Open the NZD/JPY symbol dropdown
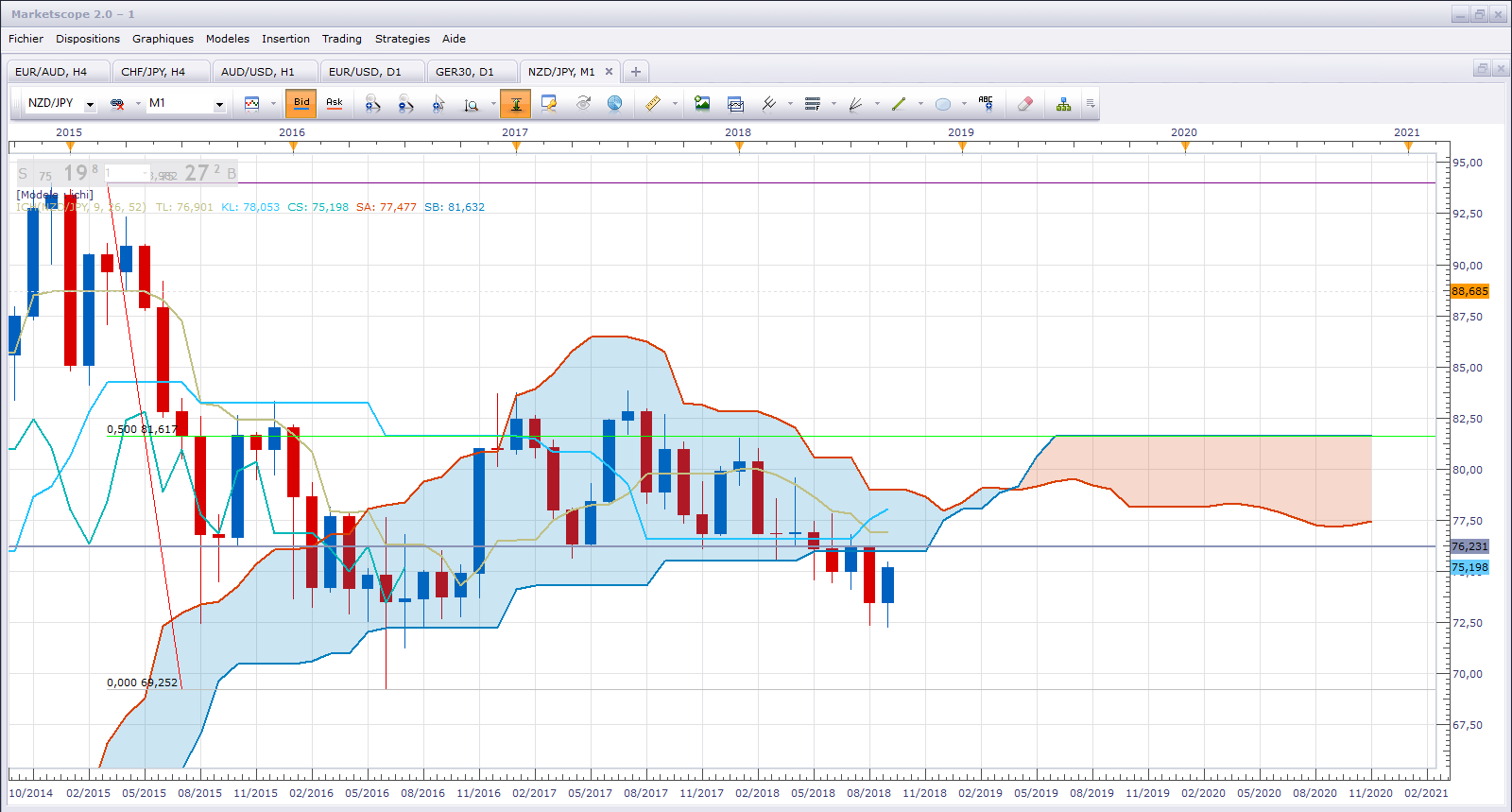The width and height of the screenshot is (1512, 812). tap(90, 104)
